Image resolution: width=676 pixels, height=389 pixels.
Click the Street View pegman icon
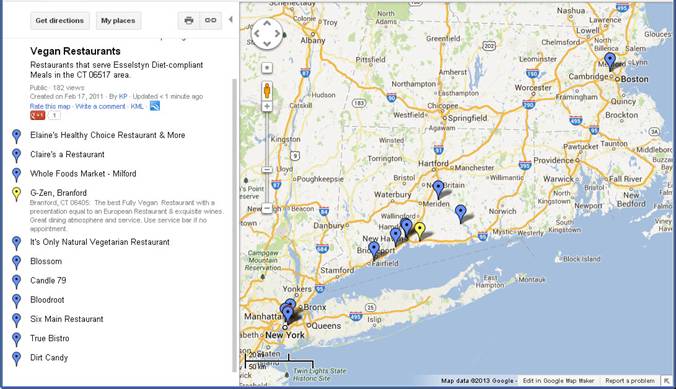[267, 91]
